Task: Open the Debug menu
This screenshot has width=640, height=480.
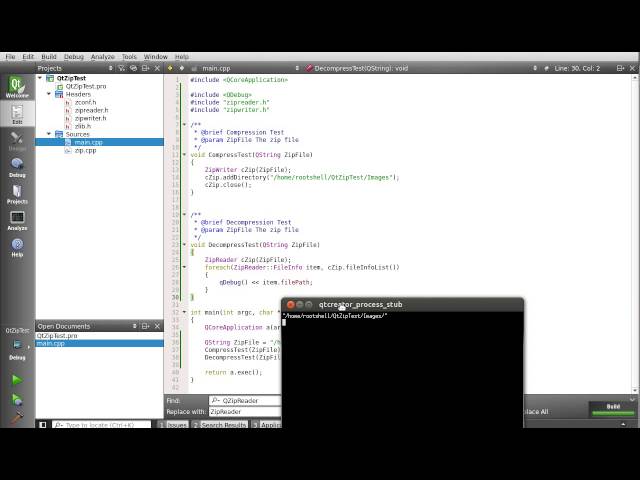Action: 74,57
